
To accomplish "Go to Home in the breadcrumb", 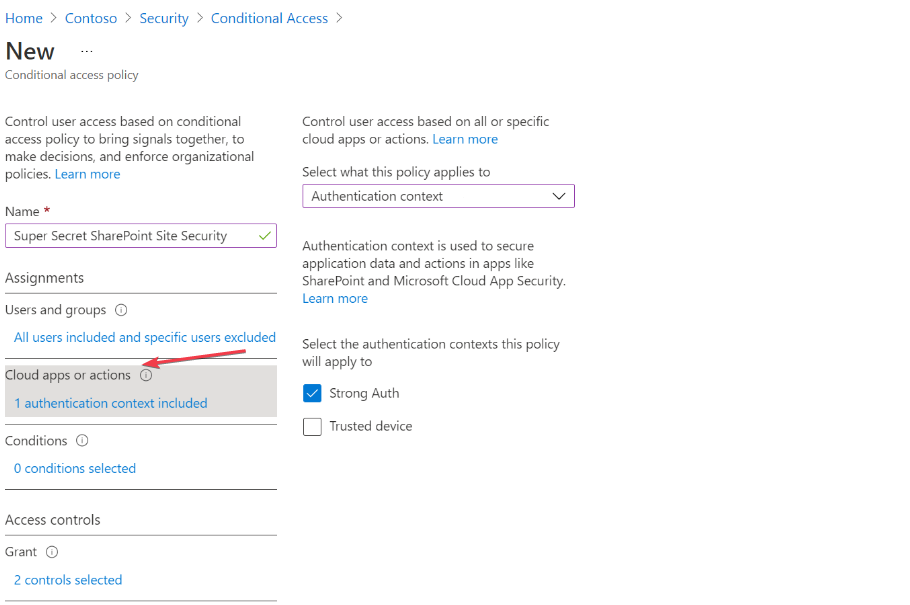I will pos(24,18).
